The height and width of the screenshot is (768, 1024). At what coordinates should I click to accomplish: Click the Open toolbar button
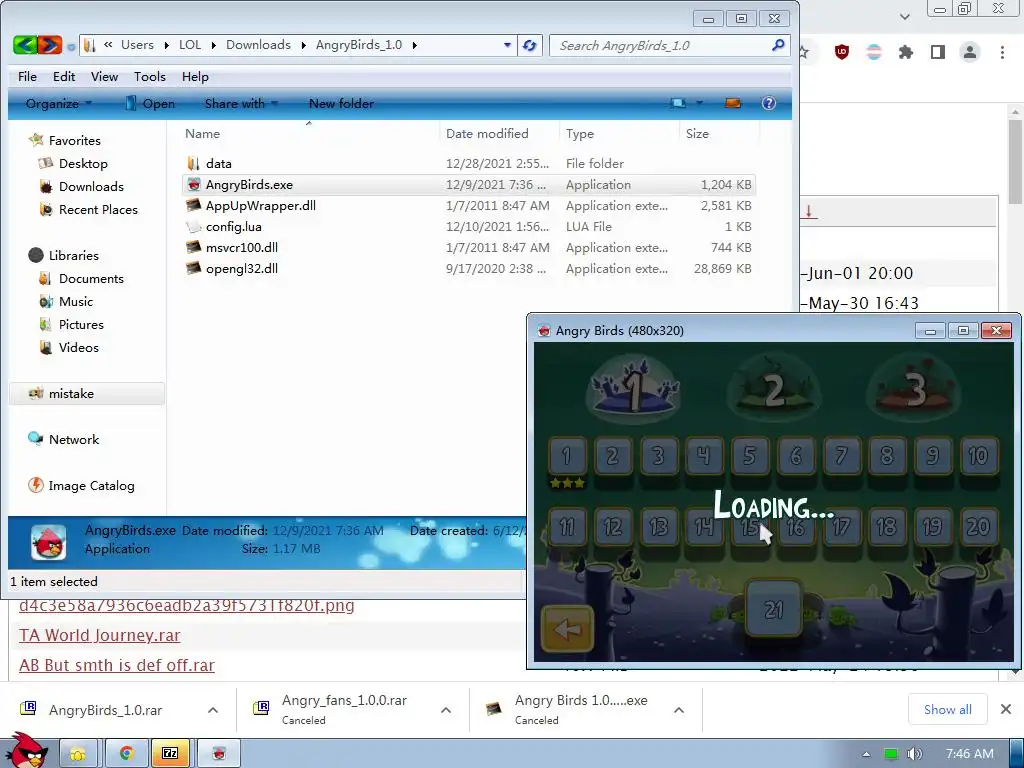[x=150, y=103]
